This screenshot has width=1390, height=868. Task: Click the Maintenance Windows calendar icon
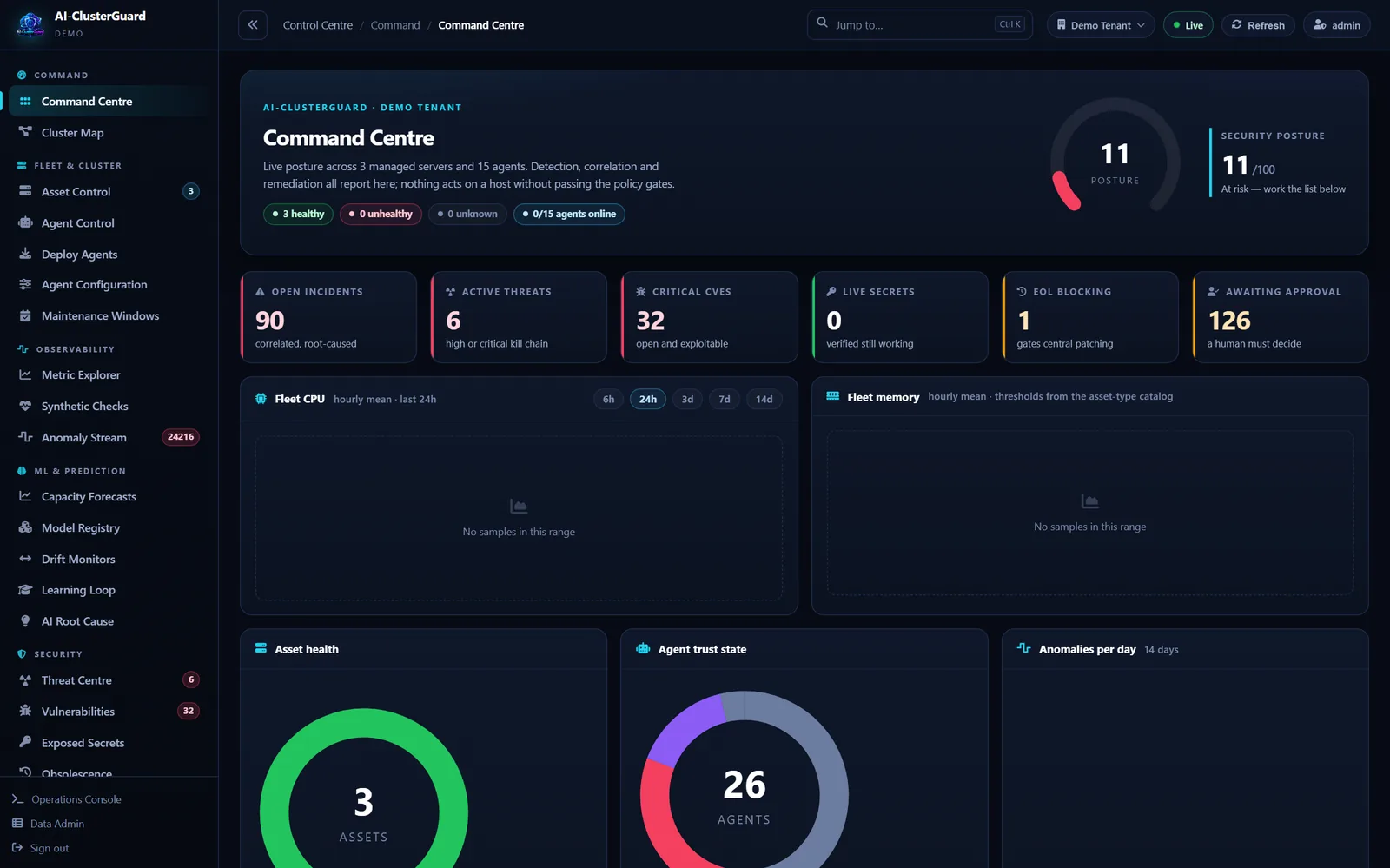[25, 315]
